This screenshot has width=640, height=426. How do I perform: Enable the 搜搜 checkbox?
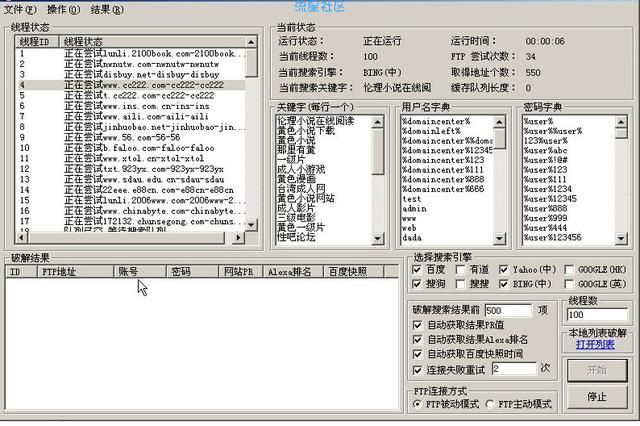(460, 284)
